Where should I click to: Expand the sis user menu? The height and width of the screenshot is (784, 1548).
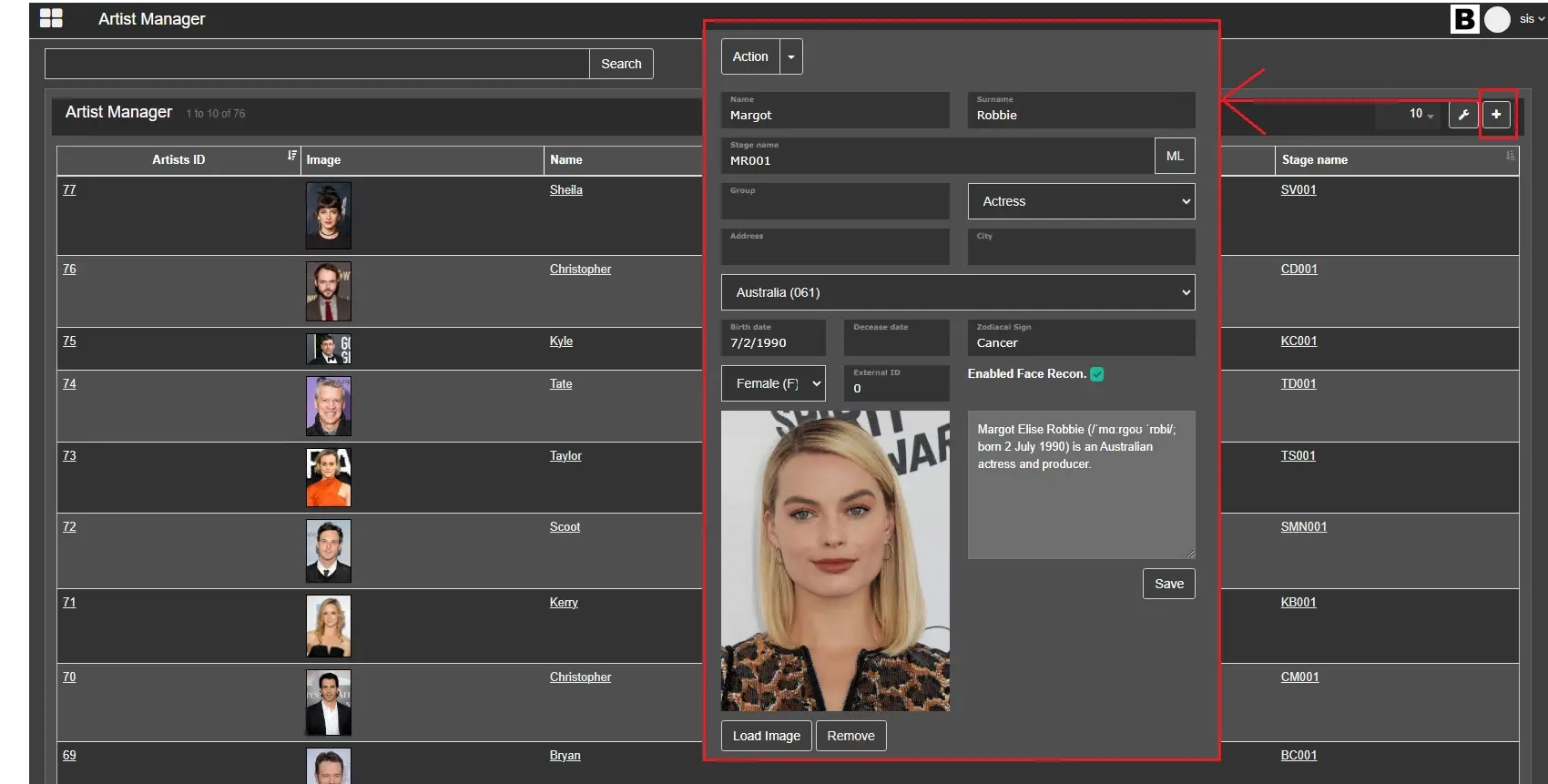click(x=1532, y=19)
